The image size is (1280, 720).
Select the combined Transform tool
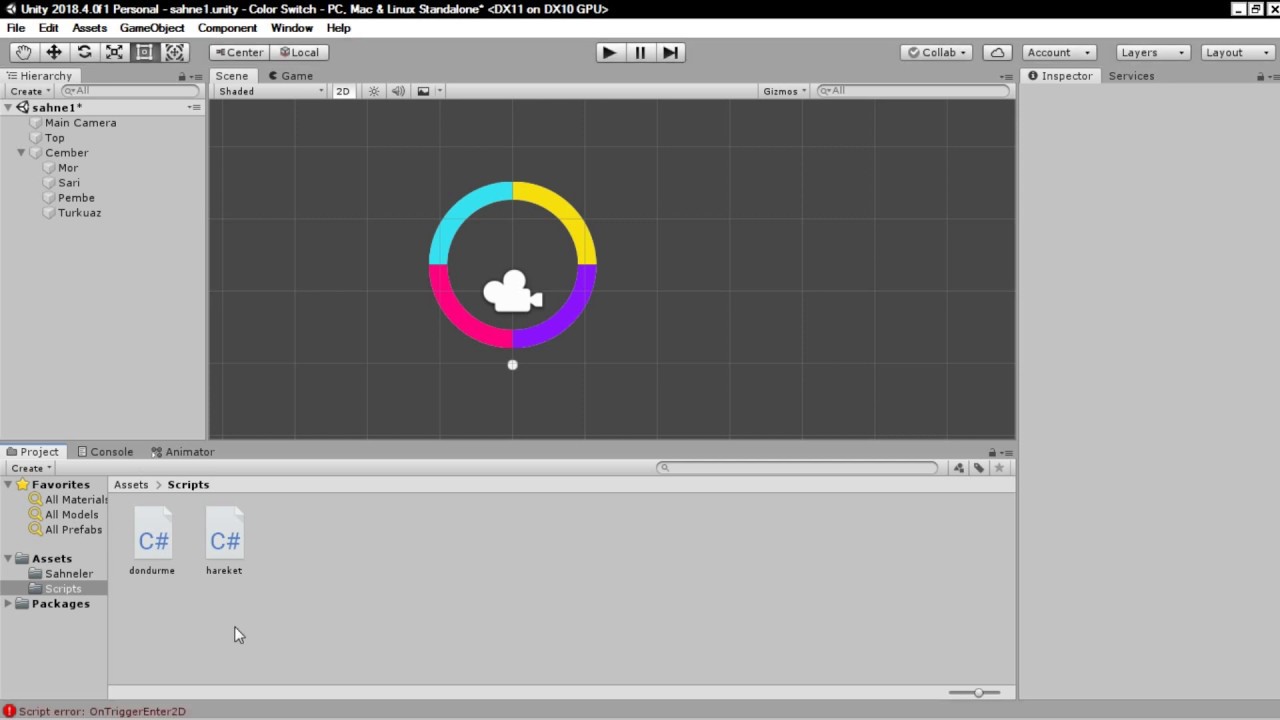(x=174, y=52)
